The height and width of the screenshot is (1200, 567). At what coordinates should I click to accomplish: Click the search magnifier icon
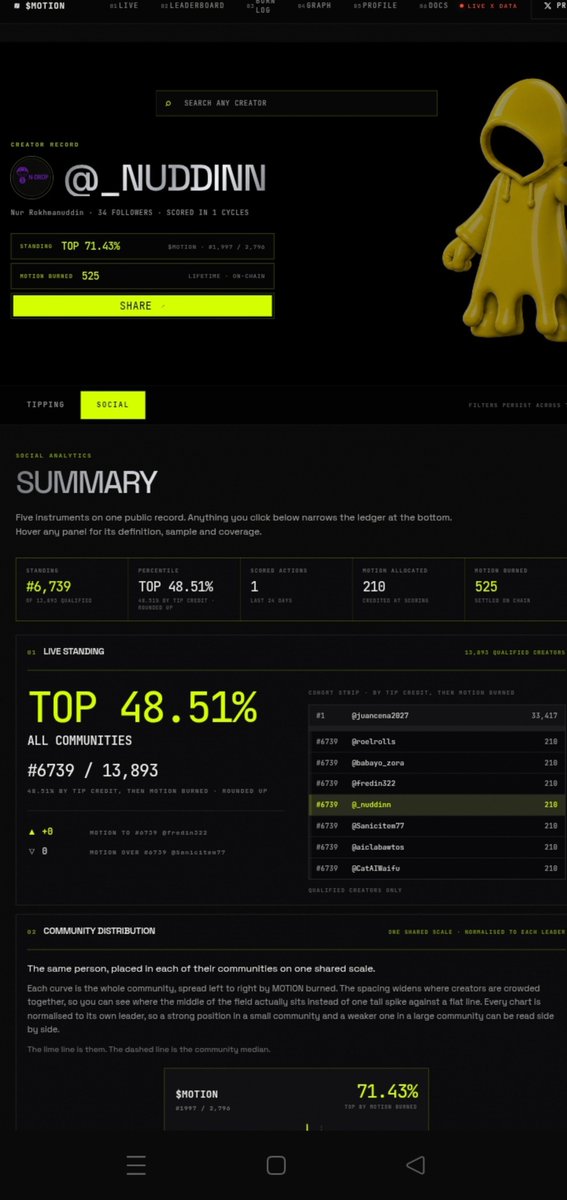point(168,103)
